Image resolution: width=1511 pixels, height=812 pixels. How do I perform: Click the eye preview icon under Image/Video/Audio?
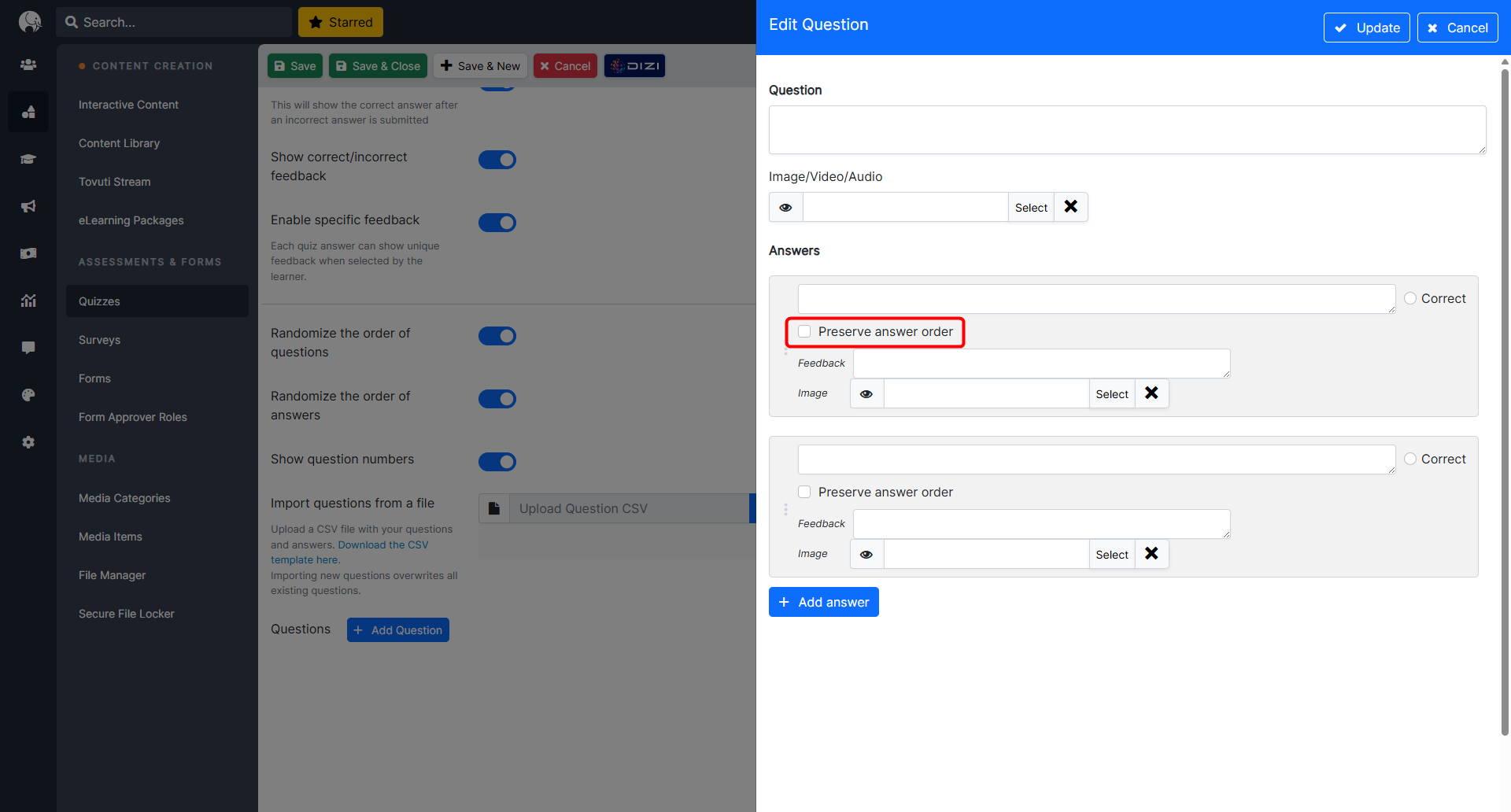(x=785, y=208)
